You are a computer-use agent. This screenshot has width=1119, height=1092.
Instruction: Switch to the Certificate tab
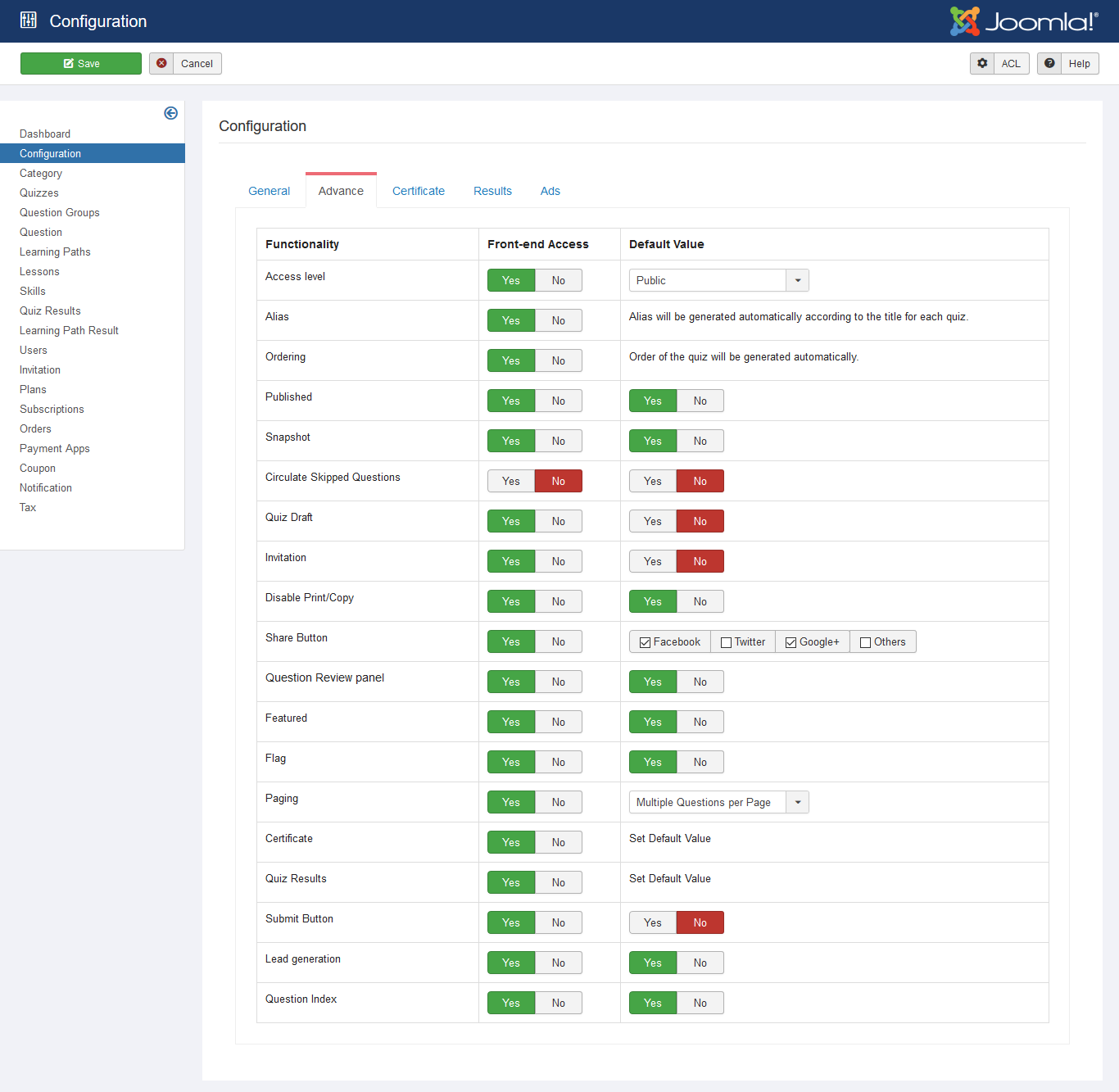tap(418, 191)
